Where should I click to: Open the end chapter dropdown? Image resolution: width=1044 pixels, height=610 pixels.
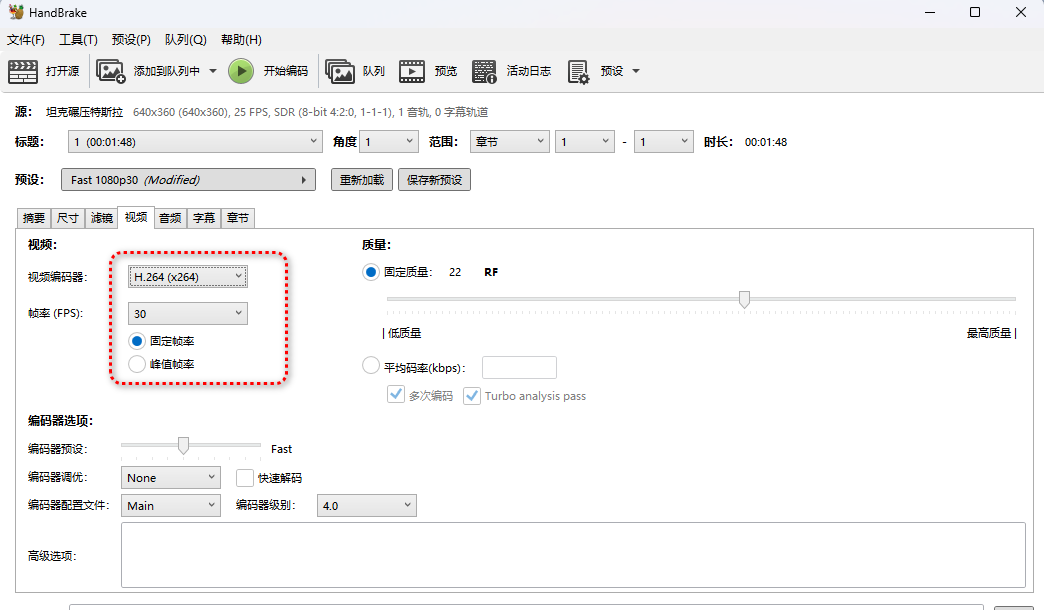point(664,142)
